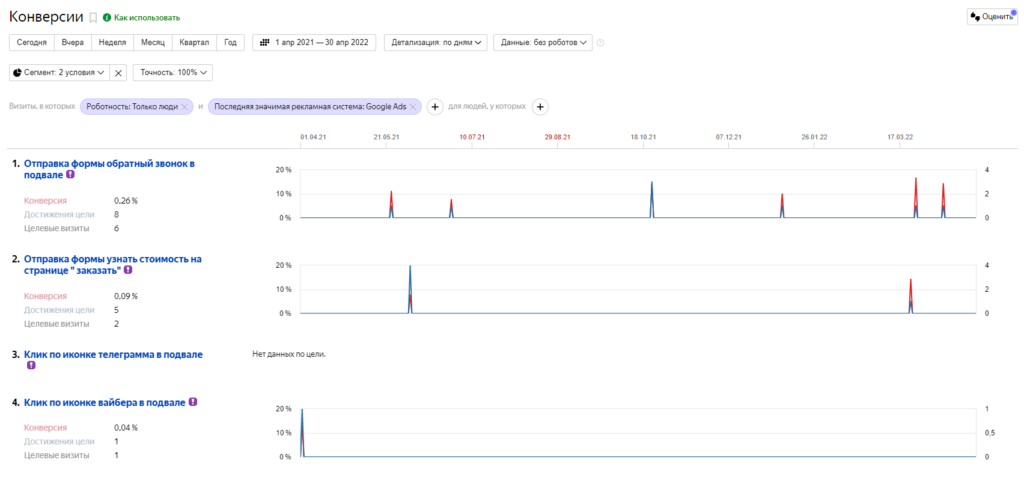The image size is (1024, 481).
Task: Click purple info icon of telegram goal
Action: [31, 365]
